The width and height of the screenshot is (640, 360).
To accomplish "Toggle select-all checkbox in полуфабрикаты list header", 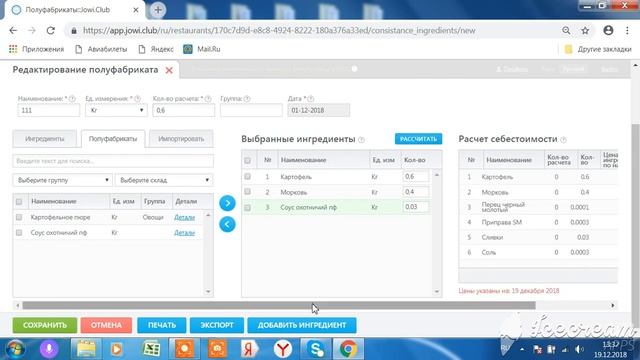I will click(x=19, y=202).
